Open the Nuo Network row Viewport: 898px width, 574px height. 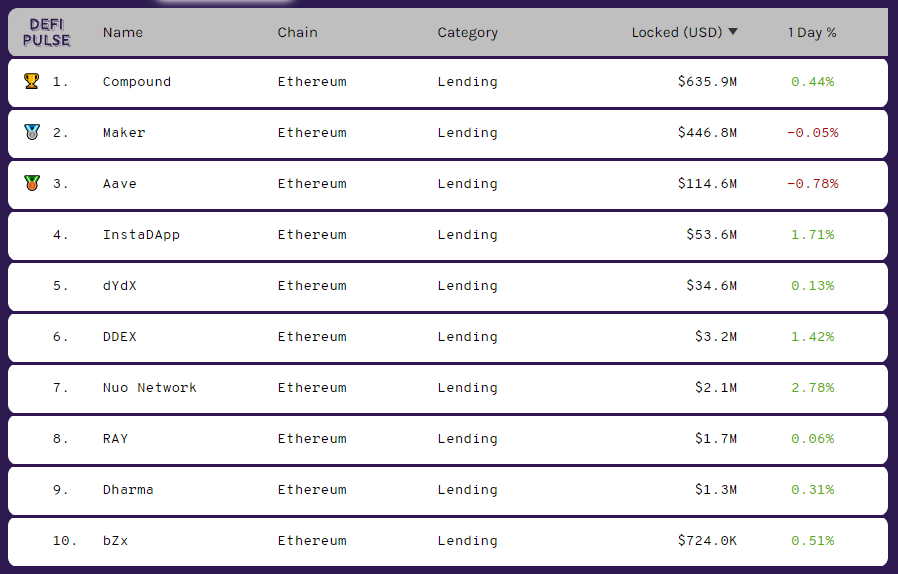pos(150,388)
